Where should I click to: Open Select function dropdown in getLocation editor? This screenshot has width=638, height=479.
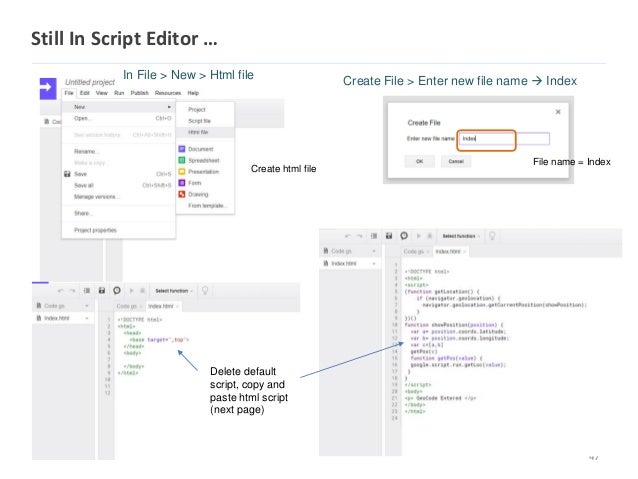click(x=461, y=236)
